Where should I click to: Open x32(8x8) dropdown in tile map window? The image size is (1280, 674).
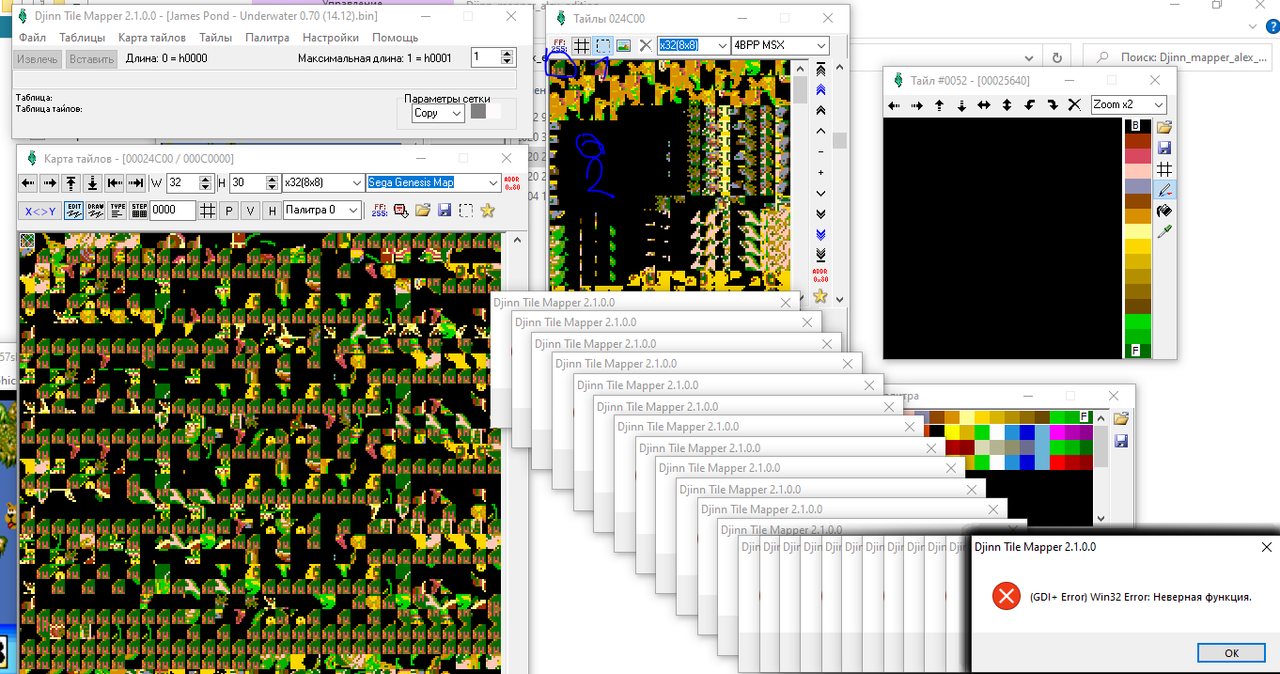[x=323, y=183]
